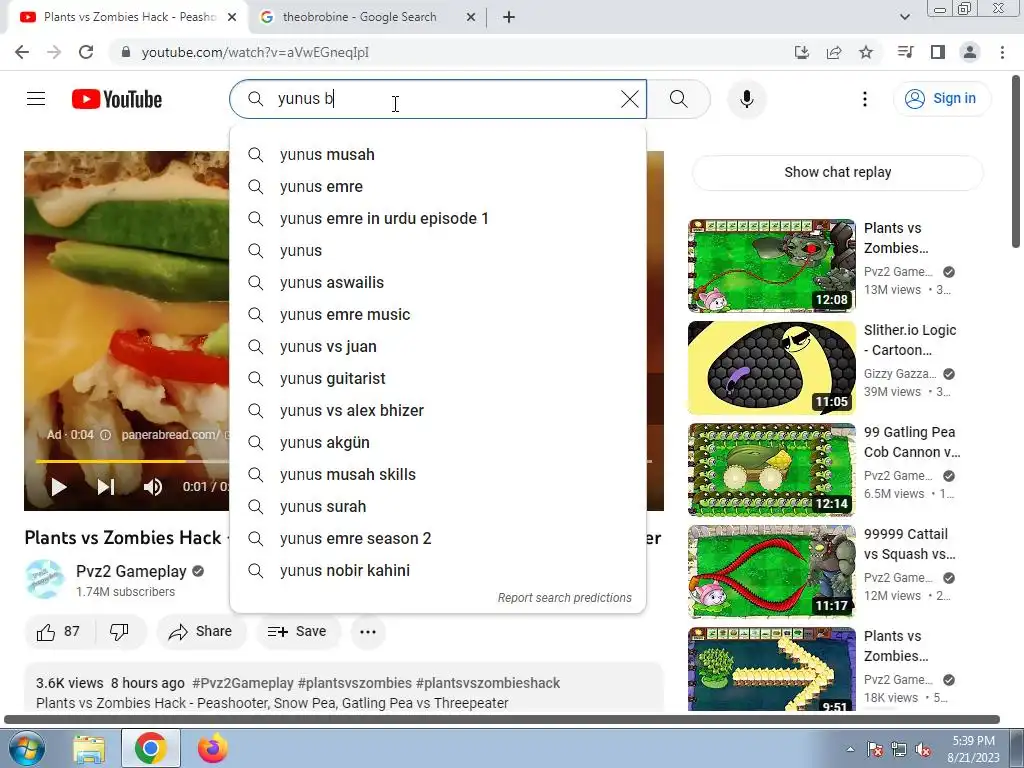The width and height of the screenshot is (1024, 768).
Task: Go back with browser back arrow
Action: tap(22, 52)
